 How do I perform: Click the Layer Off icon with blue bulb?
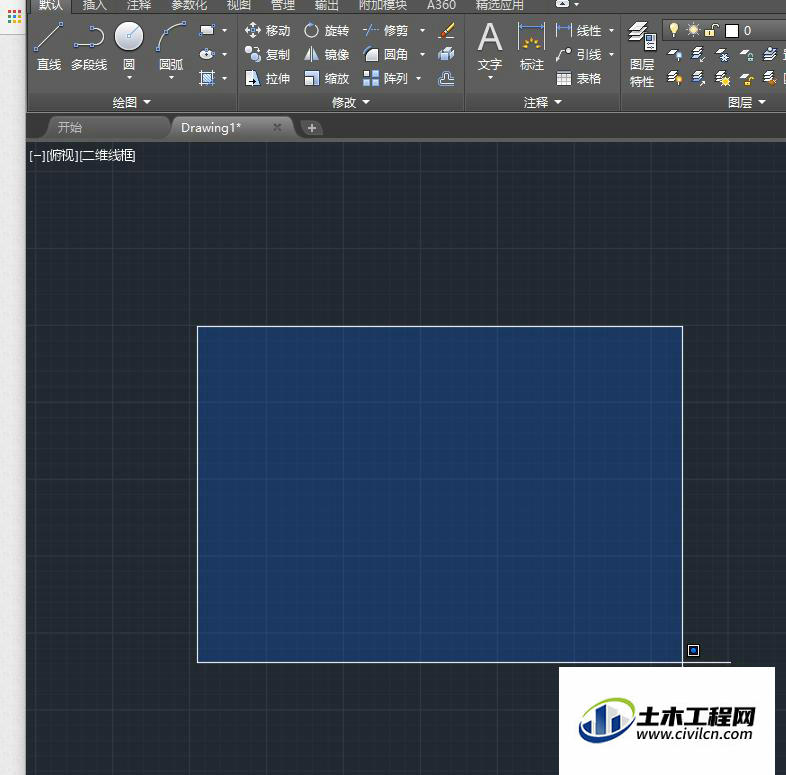click(x=675, y=54)
